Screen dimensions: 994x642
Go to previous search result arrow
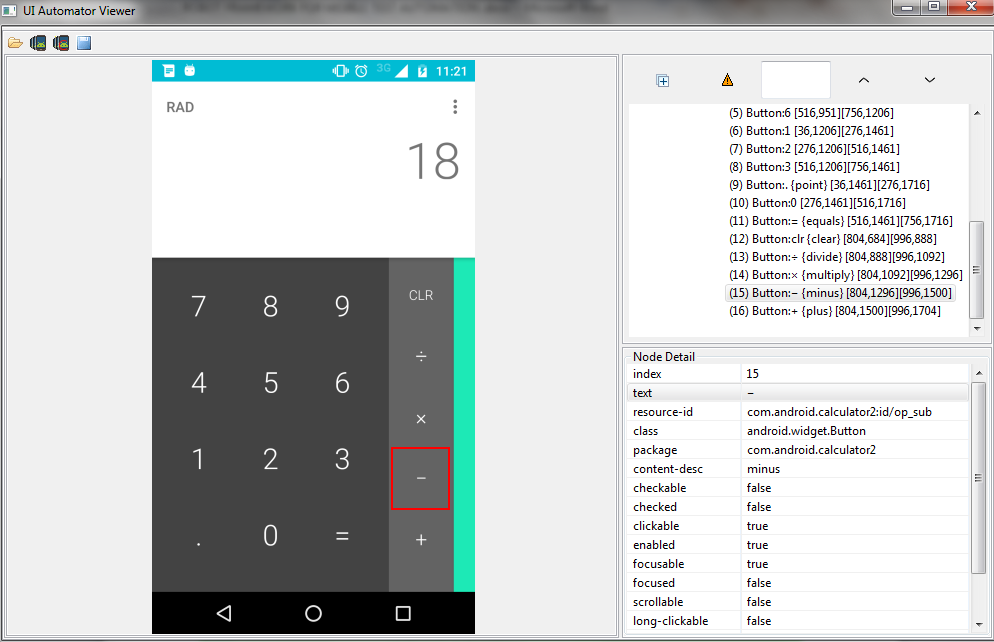(864, 80)
